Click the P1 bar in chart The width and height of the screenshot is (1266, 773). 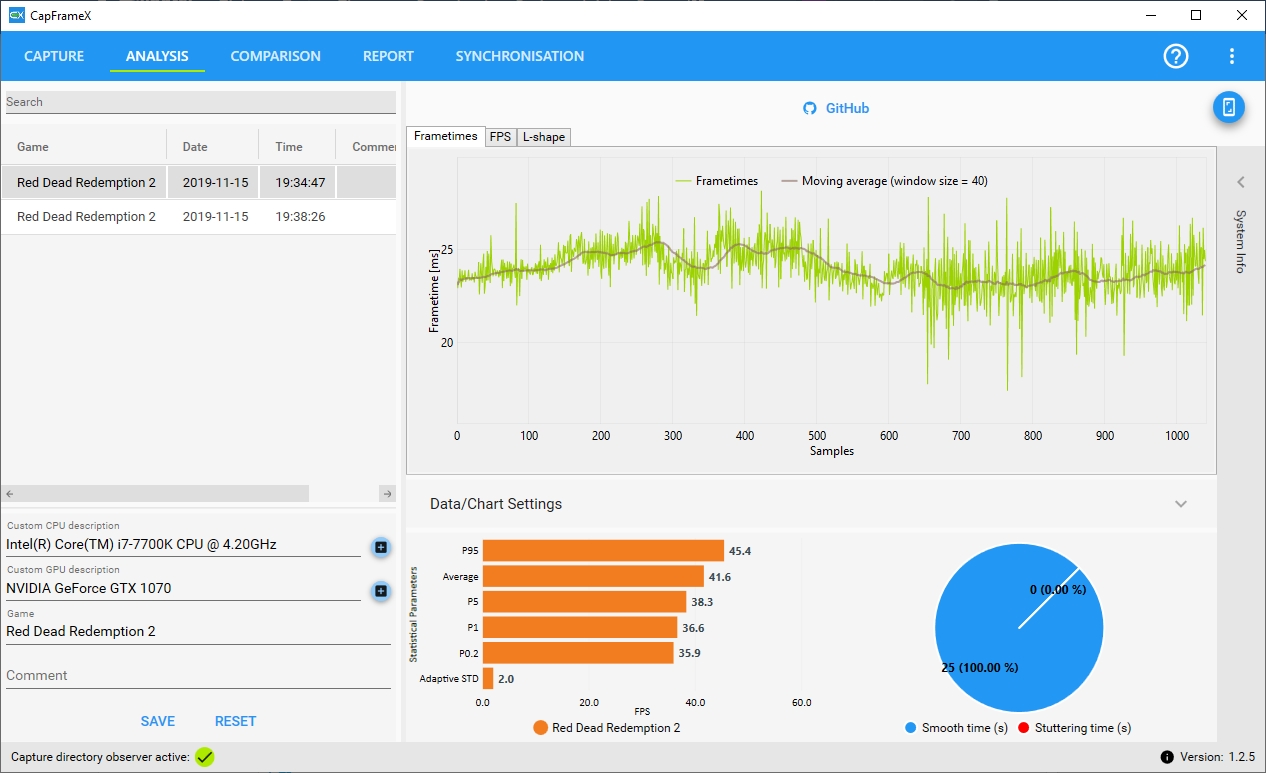(580, 628)
